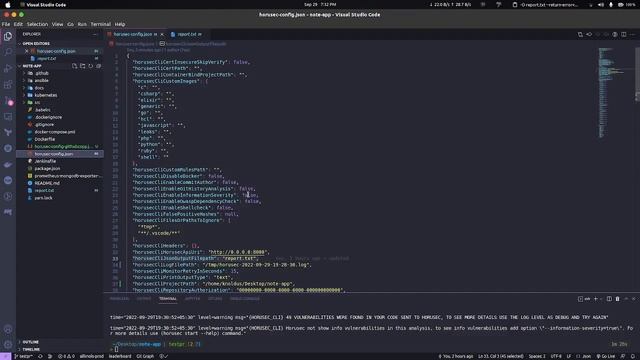Open the Selection menu
Screen dimensions: 640x360
[37, 24]
